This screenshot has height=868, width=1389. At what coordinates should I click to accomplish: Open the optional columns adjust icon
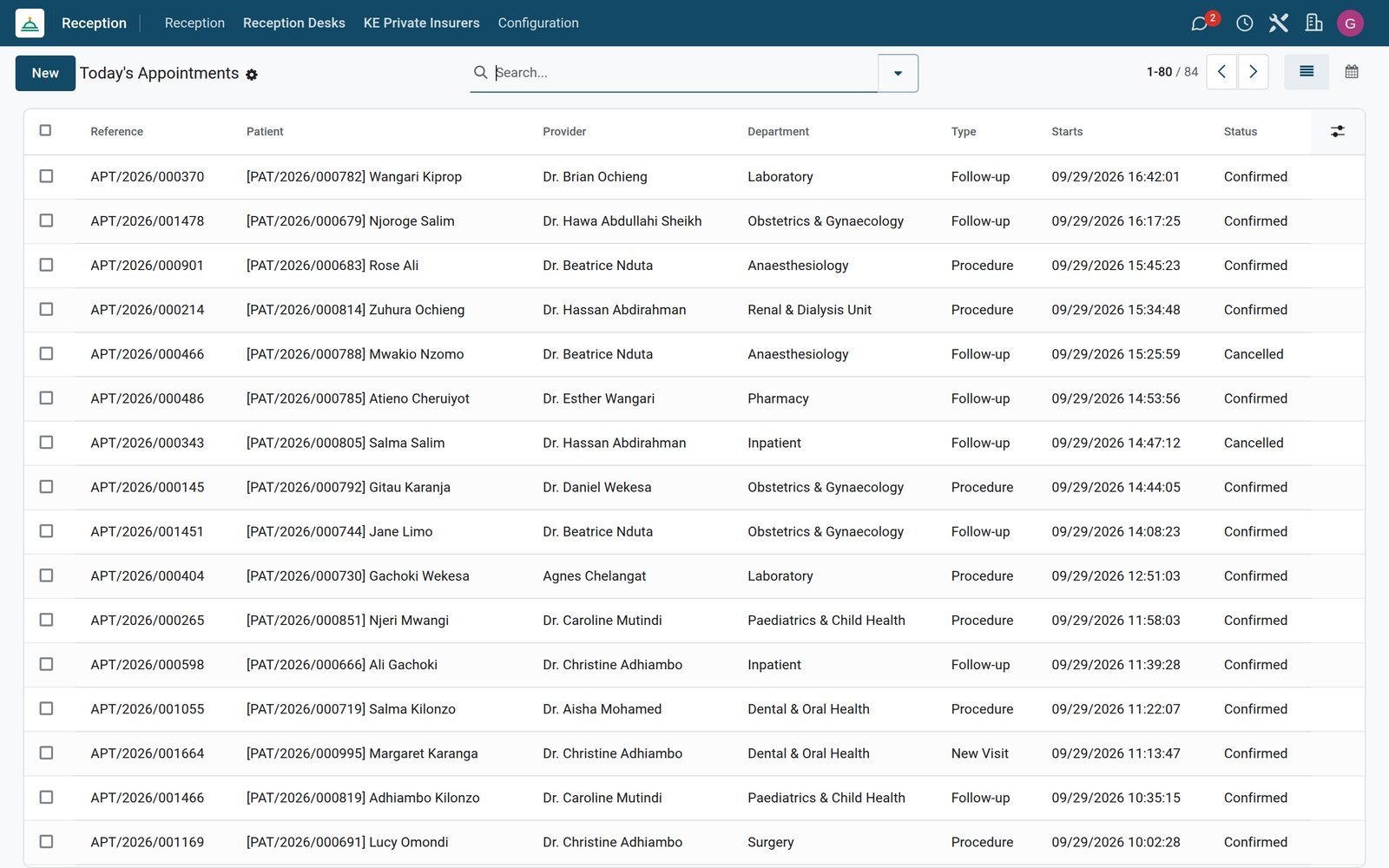(1338, 131)
